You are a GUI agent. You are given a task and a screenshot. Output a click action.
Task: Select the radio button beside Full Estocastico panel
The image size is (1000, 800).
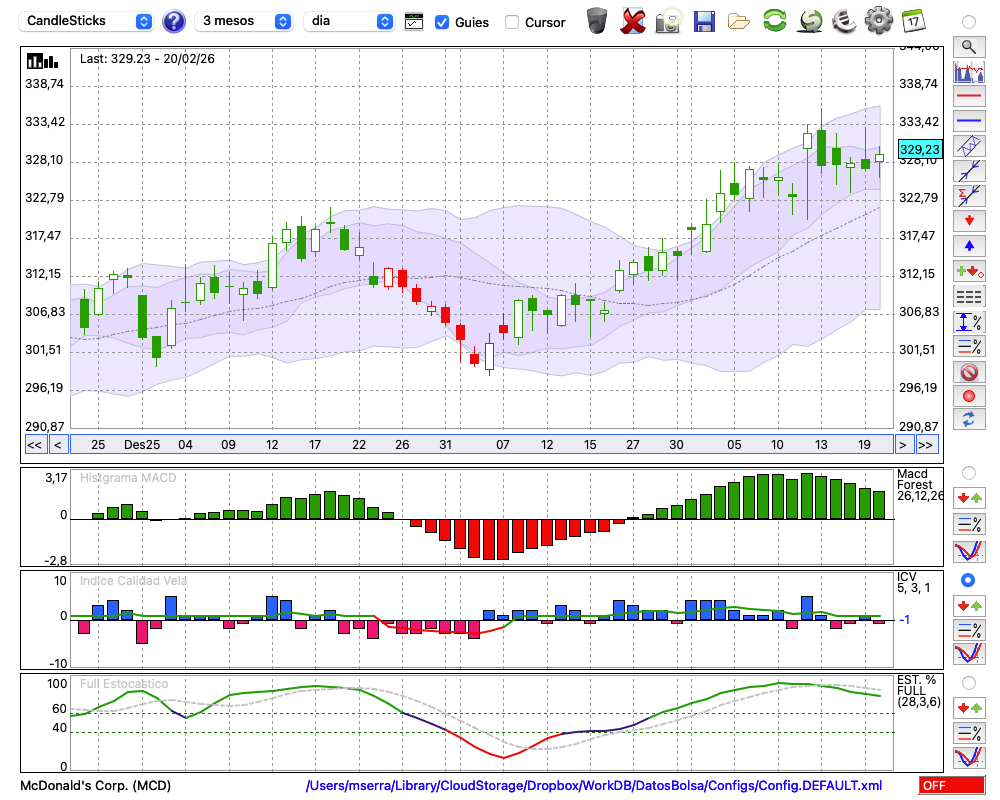click(968, 683)
